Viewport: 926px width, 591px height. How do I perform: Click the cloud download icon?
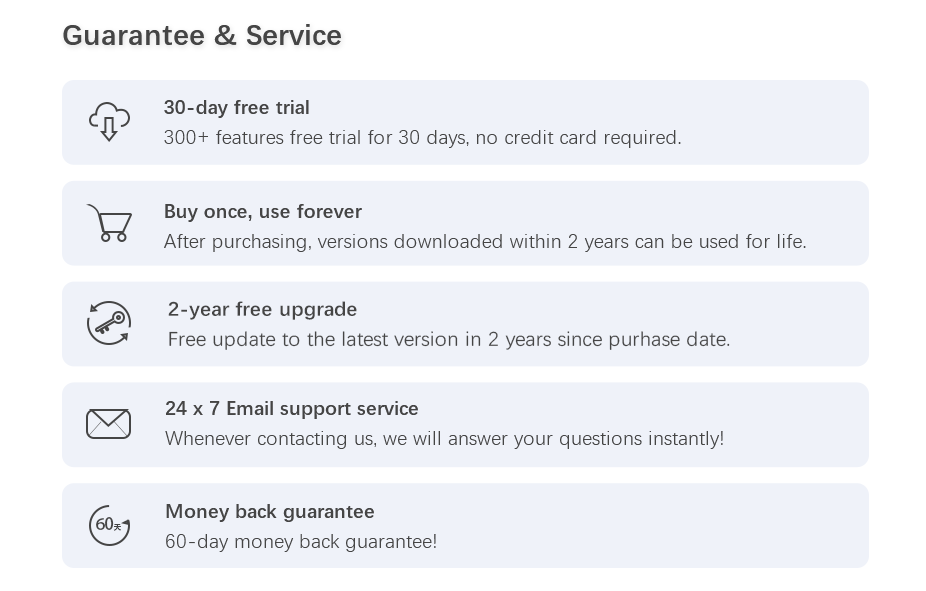tap(109, 122)
